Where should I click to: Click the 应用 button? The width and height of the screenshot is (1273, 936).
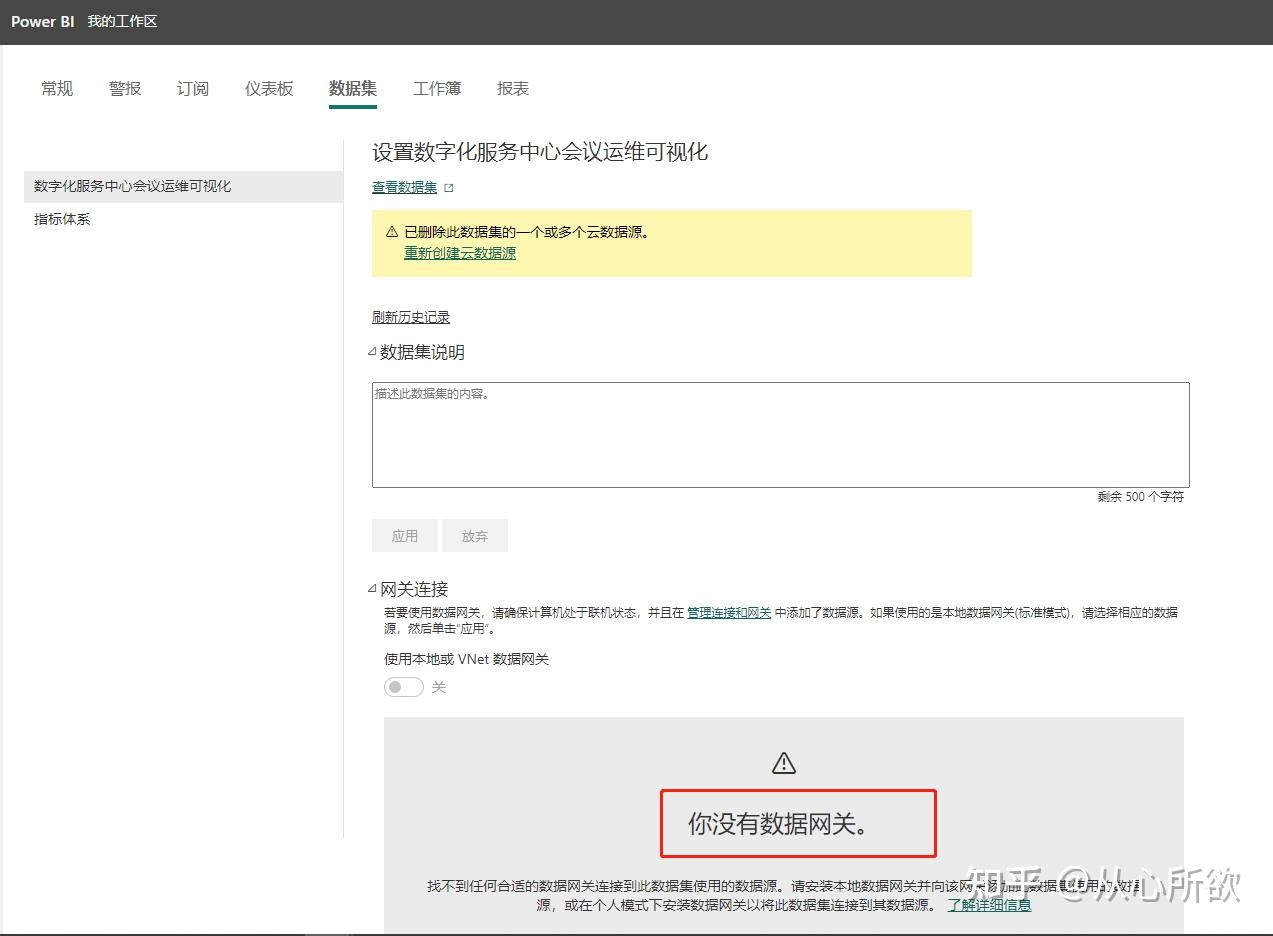click(x=404, y=535)
